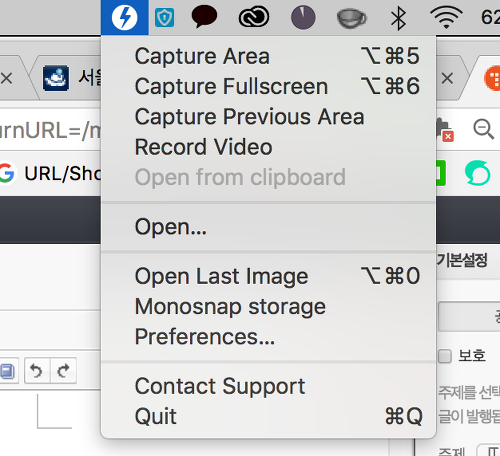The image size is (500, 456).
Task: Click the black speech bubble menu bar icon
Action: click(x=204, y=16)
